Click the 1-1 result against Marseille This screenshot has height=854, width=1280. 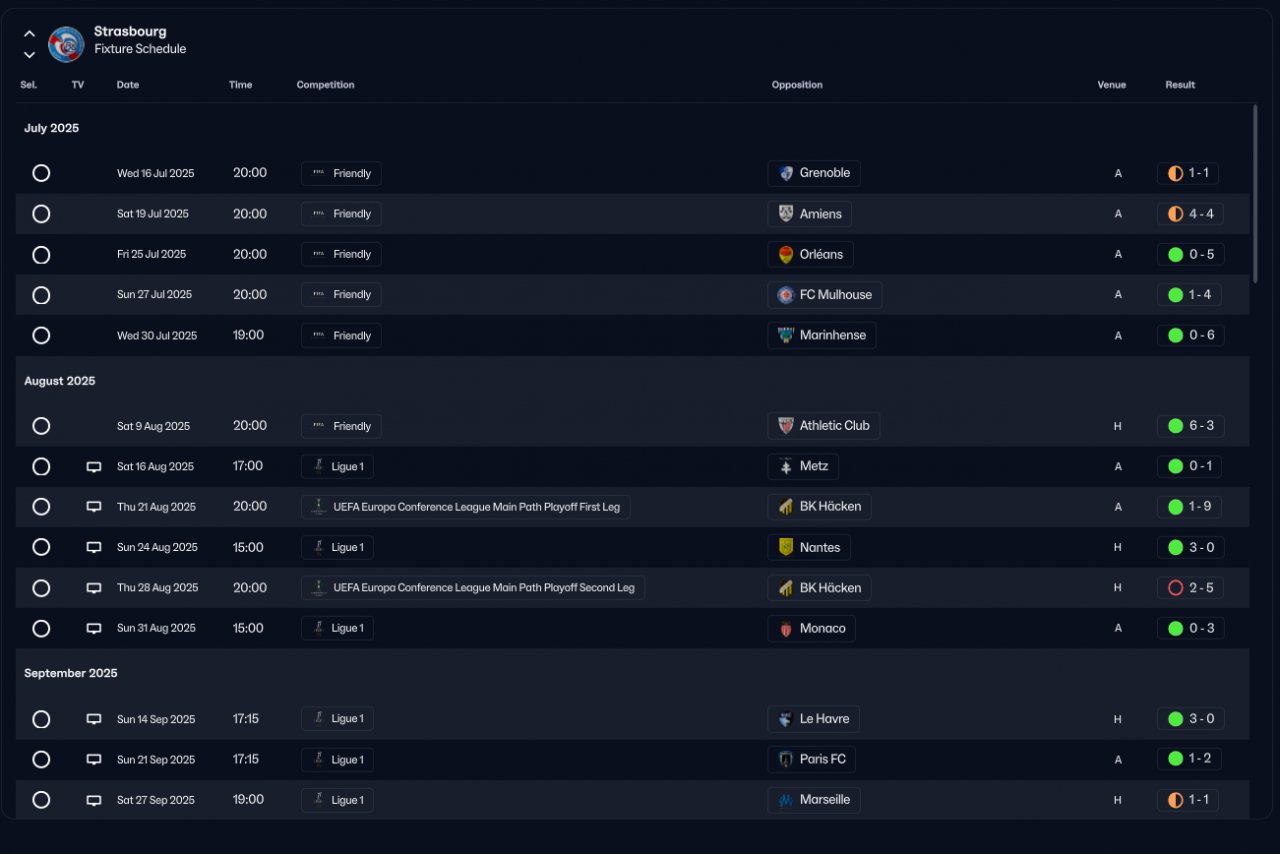click(1188, 800)
